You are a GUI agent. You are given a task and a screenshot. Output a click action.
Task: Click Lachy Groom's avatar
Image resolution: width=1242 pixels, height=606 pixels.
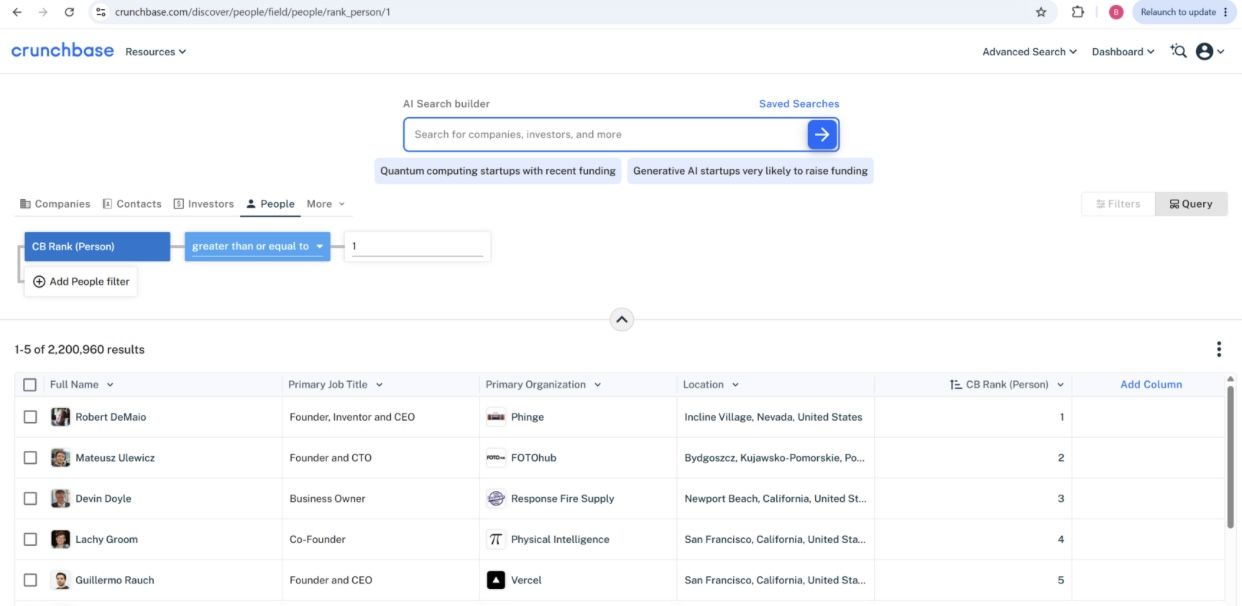[x=61, y=539]
